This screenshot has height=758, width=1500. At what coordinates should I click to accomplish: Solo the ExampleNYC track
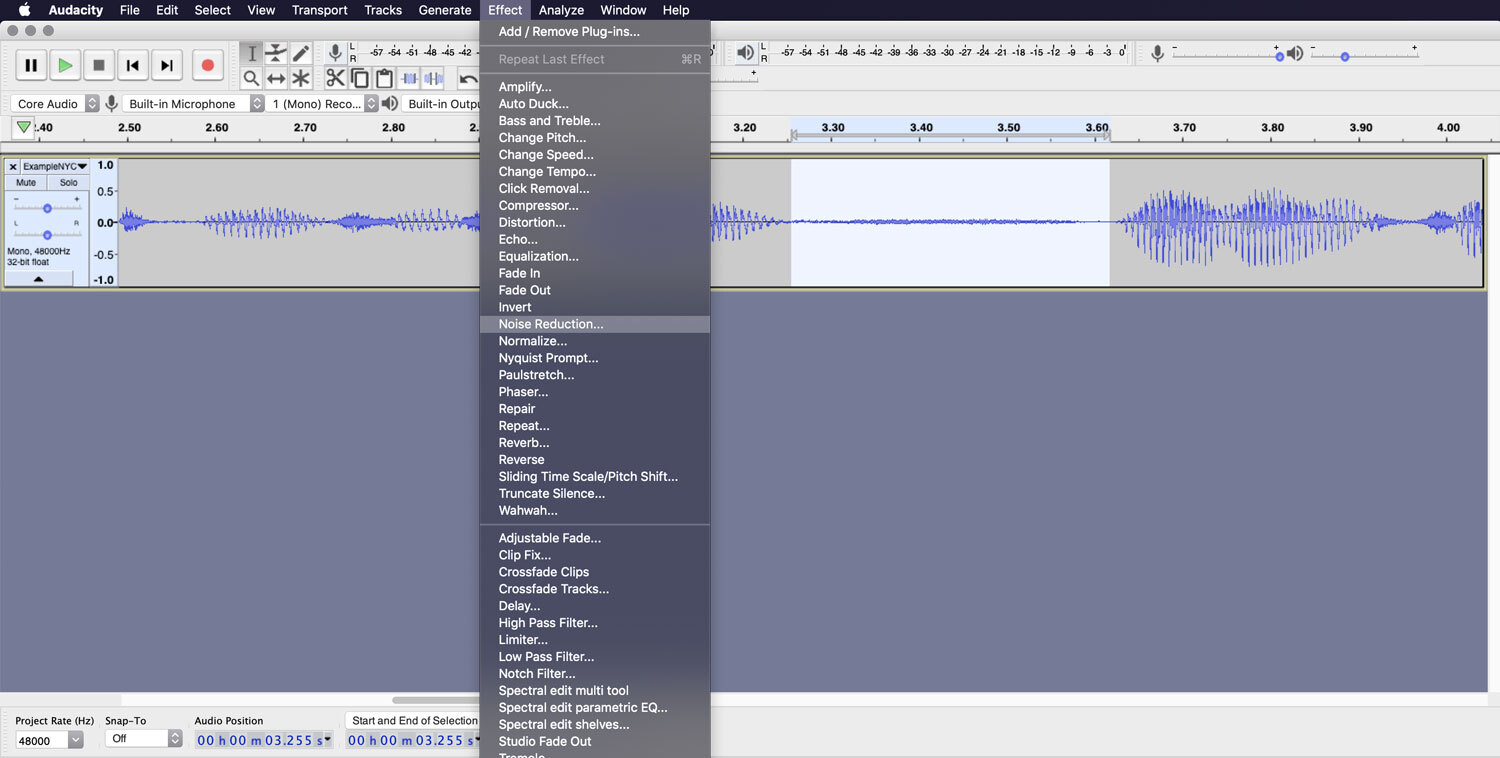click(68, 183)
